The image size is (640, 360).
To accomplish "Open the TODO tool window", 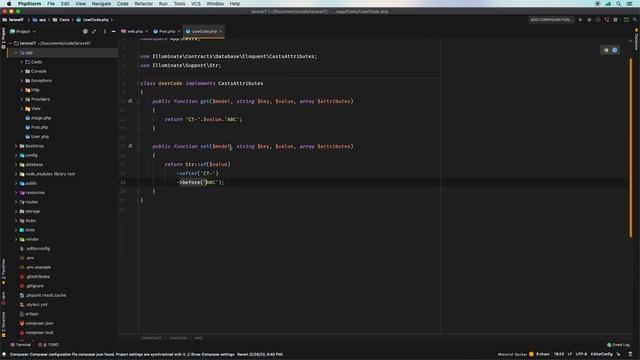I will coord(49,345).
